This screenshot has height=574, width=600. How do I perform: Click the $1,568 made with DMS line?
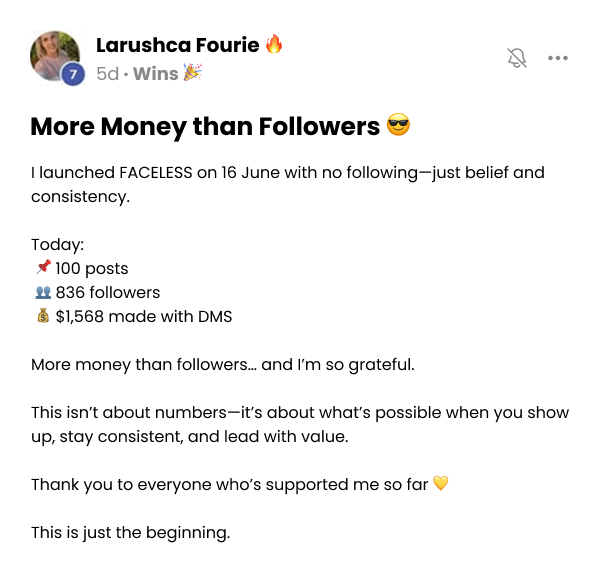[144, 317]
